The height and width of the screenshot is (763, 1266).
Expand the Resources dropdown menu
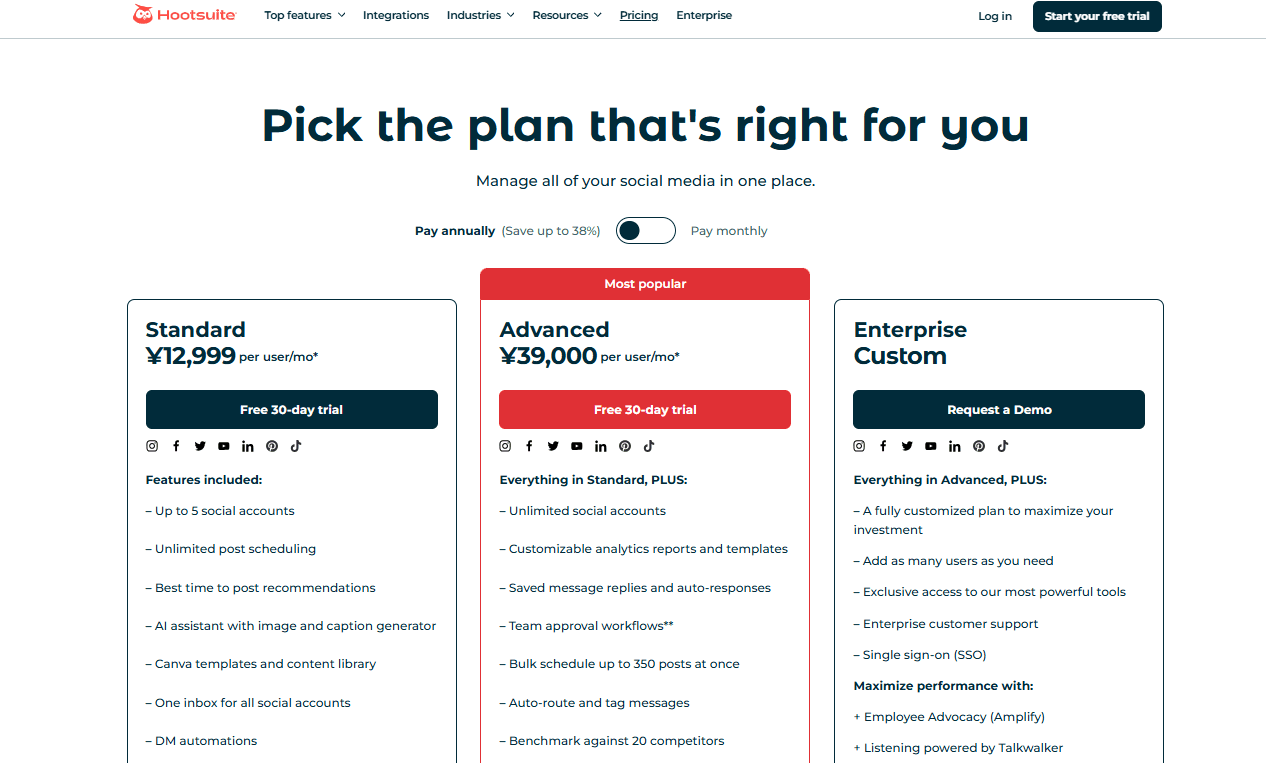(567, 15)
